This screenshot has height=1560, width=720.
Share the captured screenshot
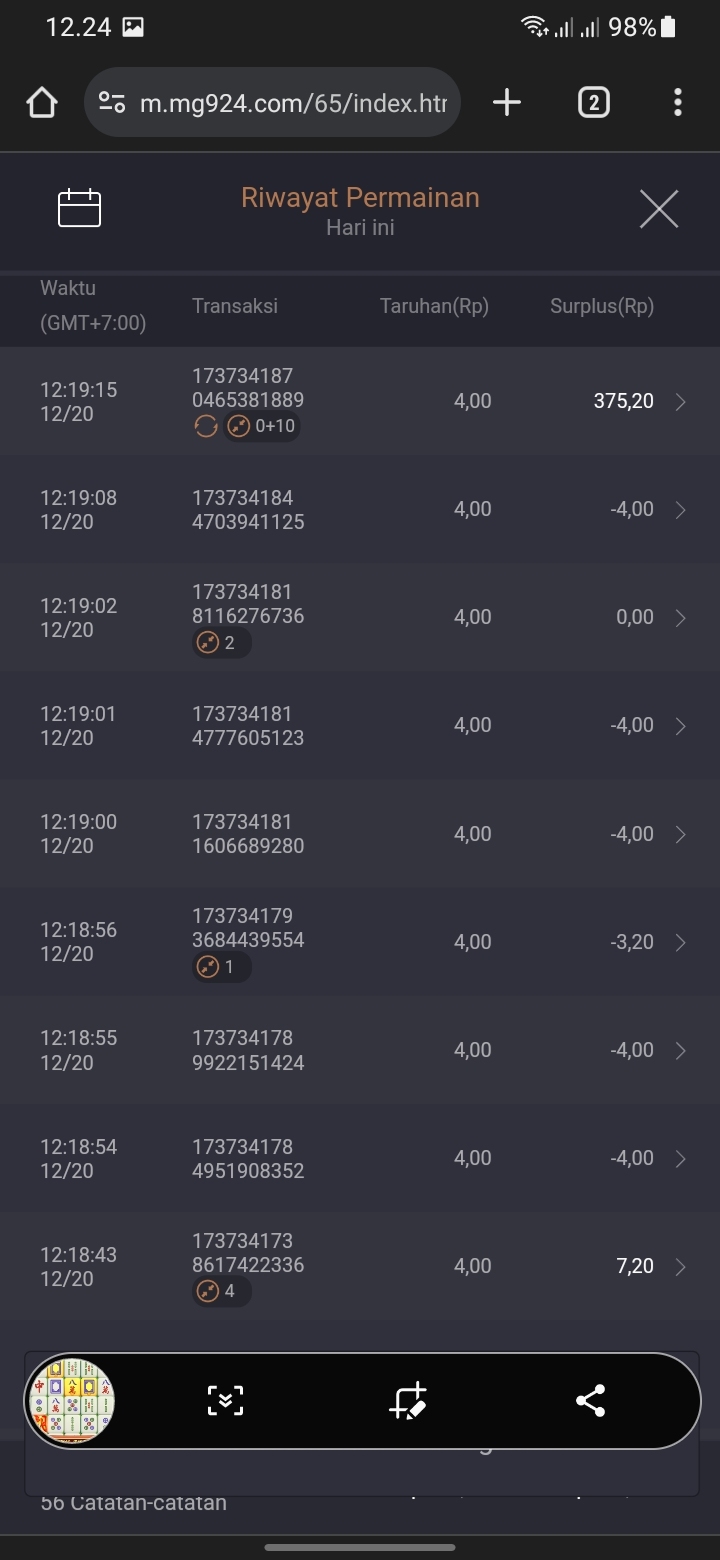590,1400
